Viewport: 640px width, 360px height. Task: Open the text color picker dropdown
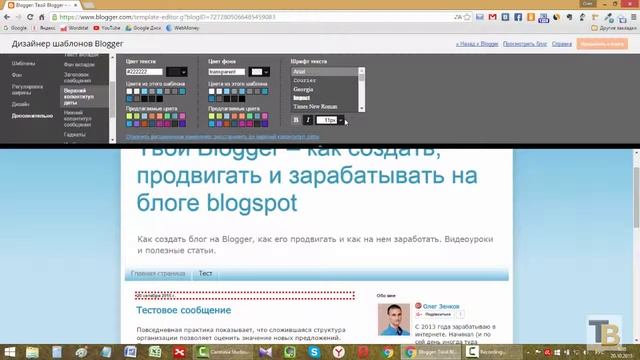tap(177, 72)
